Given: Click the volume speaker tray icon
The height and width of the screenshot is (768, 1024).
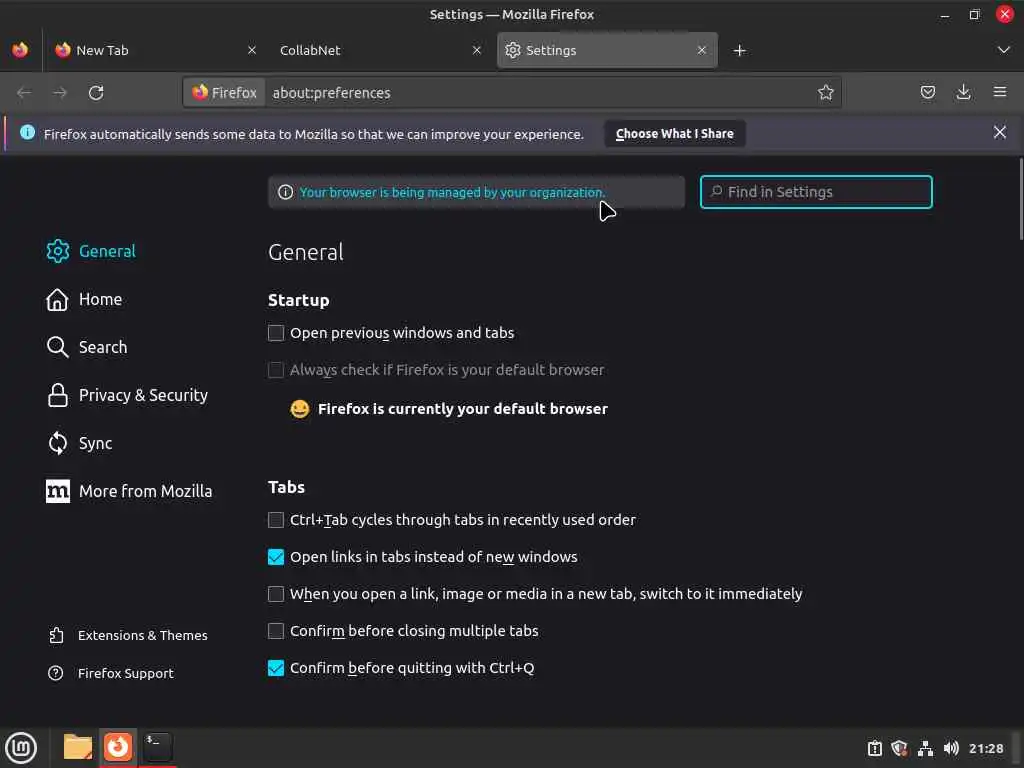Looking at the screenshot, I should (x=951, y=748).
